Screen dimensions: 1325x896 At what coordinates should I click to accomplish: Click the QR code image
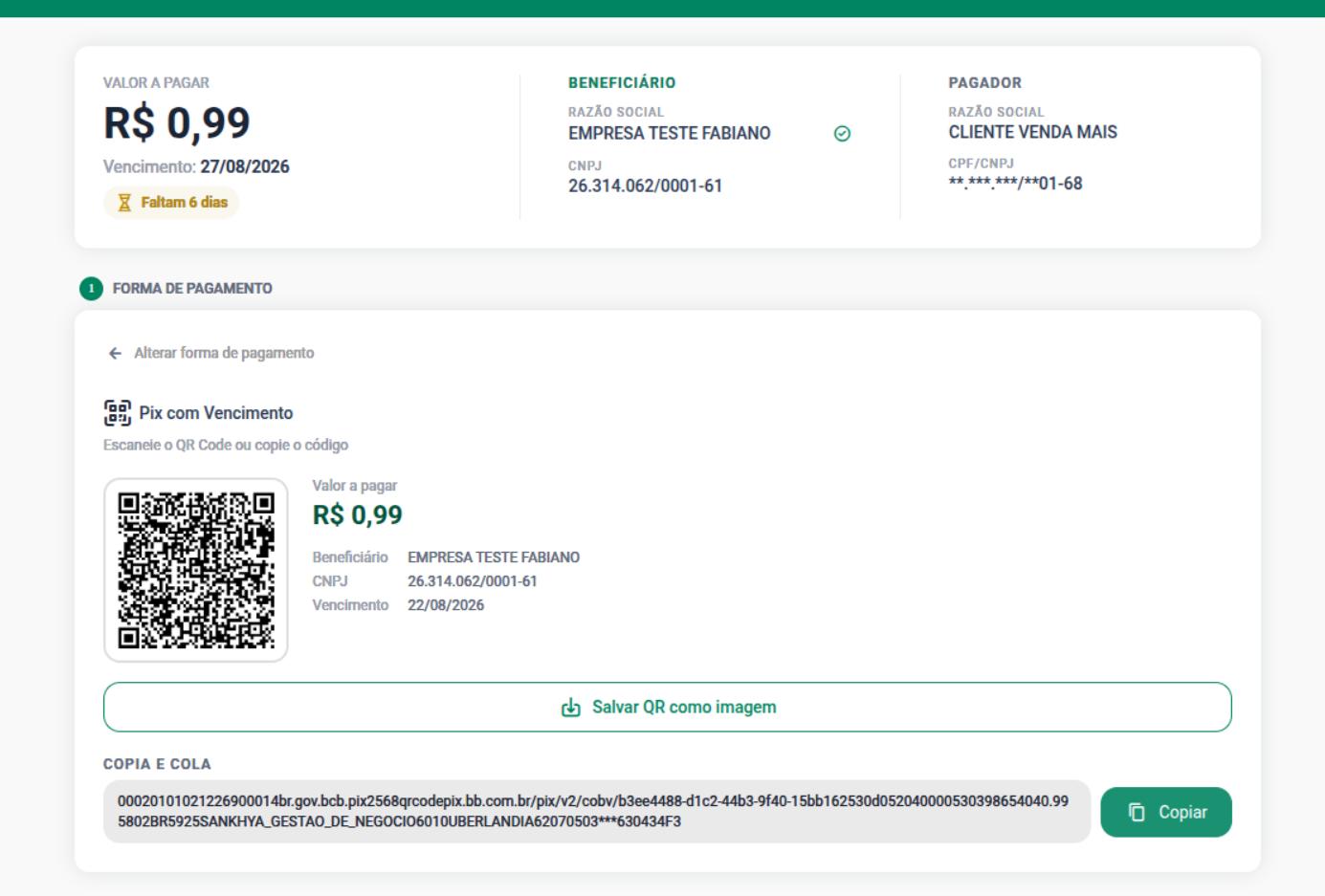click(196, 570)
